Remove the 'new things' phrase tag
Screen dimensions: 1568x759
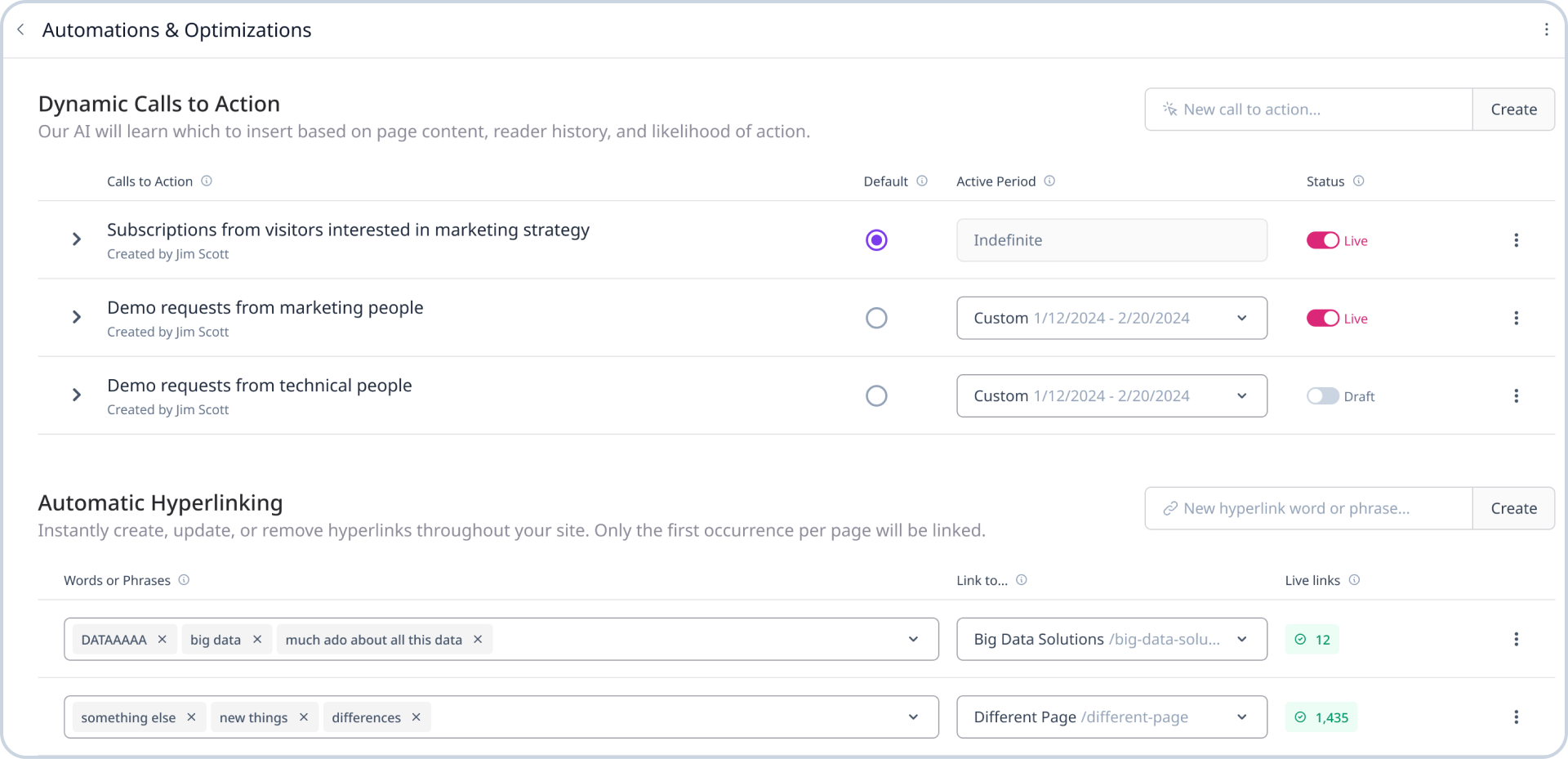click(304, 717)
